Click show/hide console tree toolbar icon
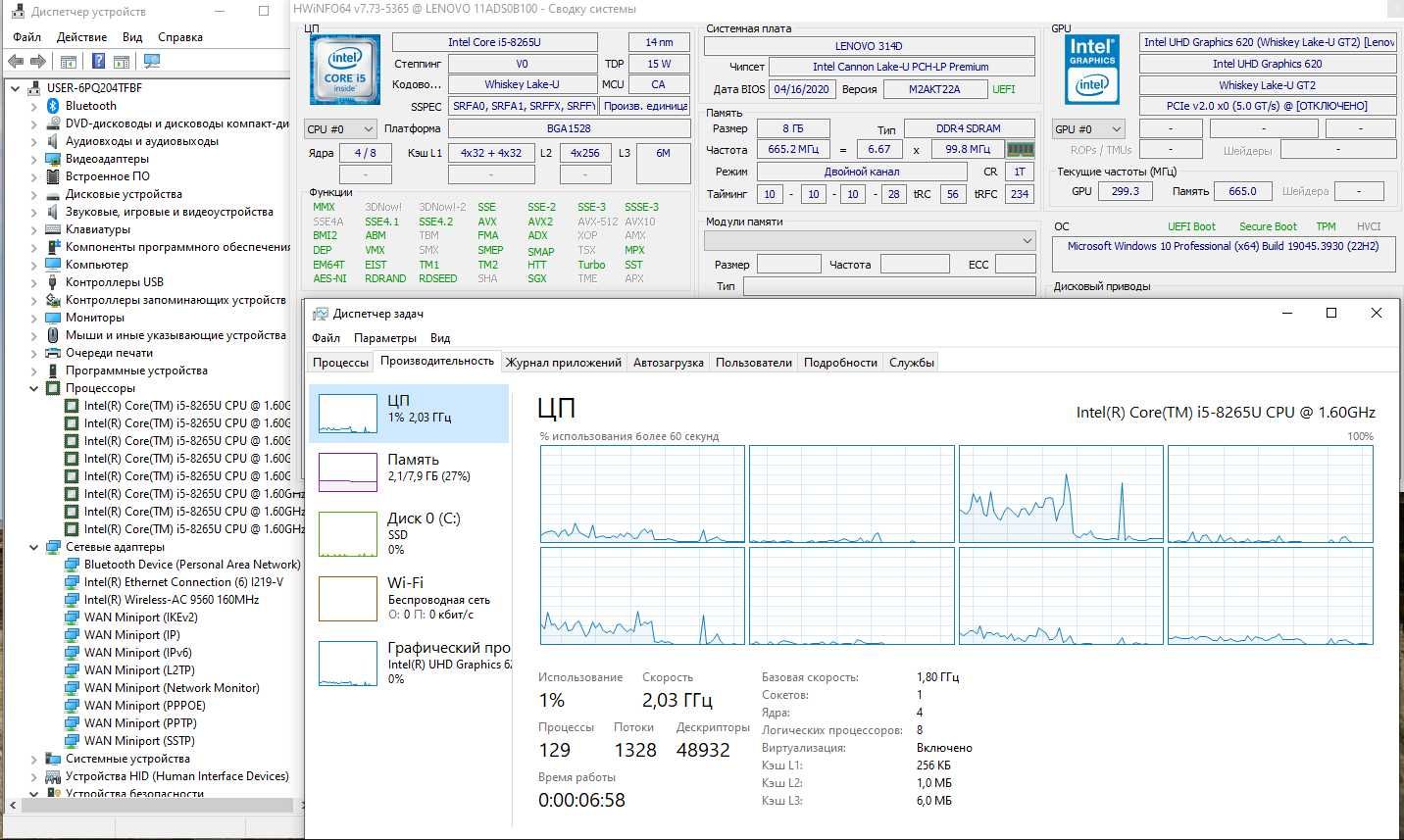 coord(68,61)
